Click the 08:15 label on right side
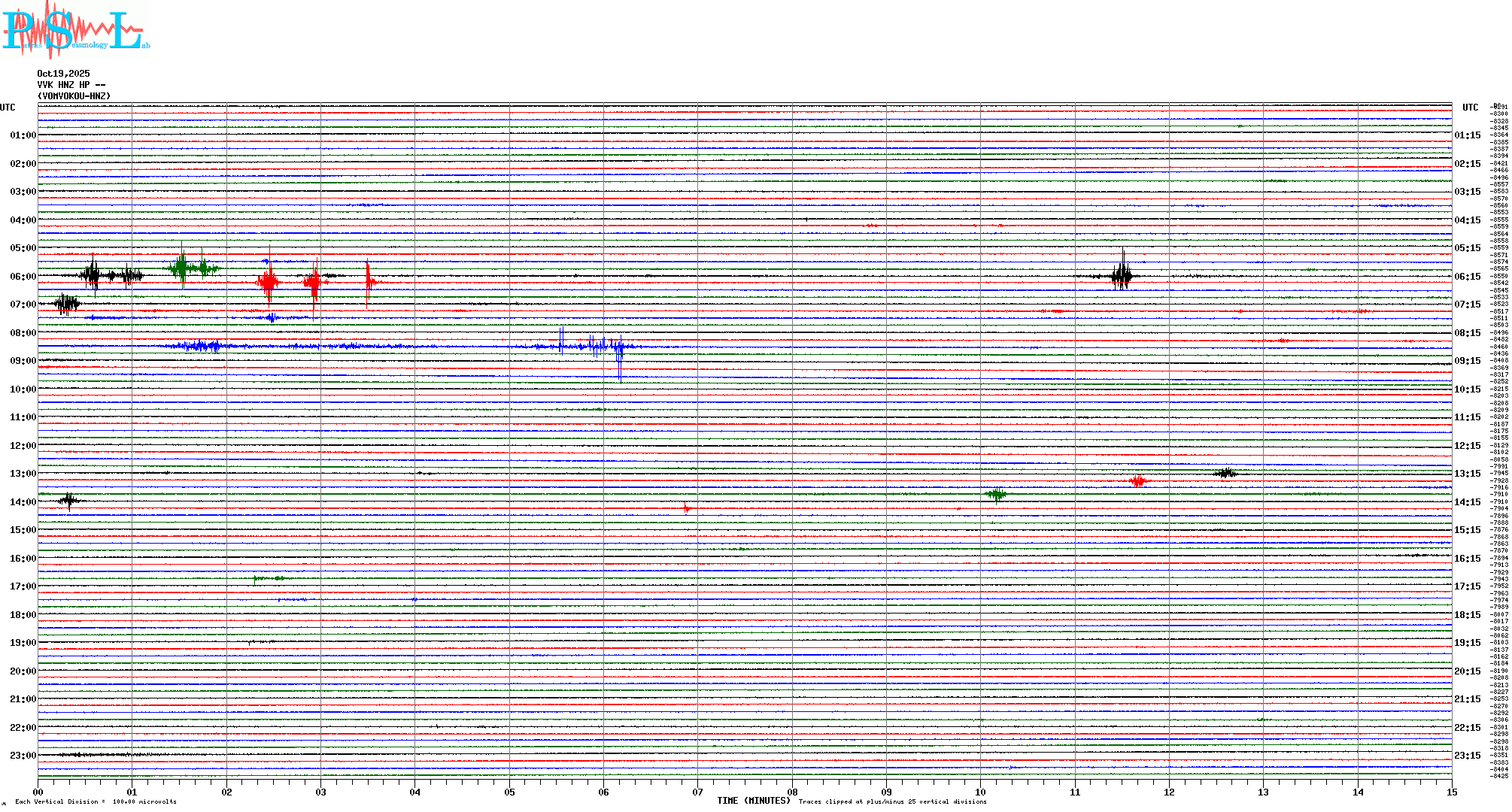The height and width of the screenshot is (812, 1512). point(1467,333)
